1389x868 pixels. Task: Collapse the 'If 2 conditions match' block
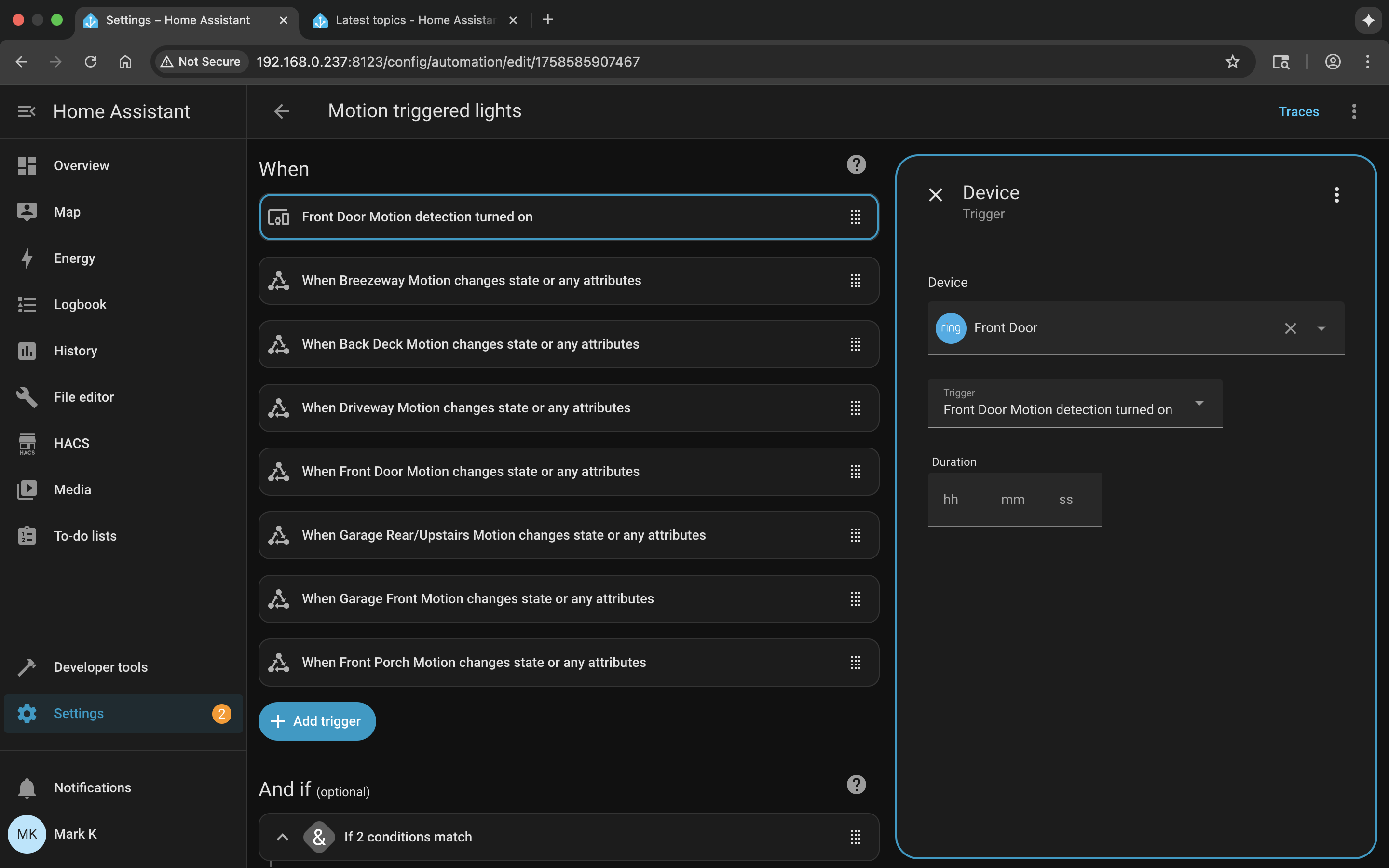coord(283,837)
